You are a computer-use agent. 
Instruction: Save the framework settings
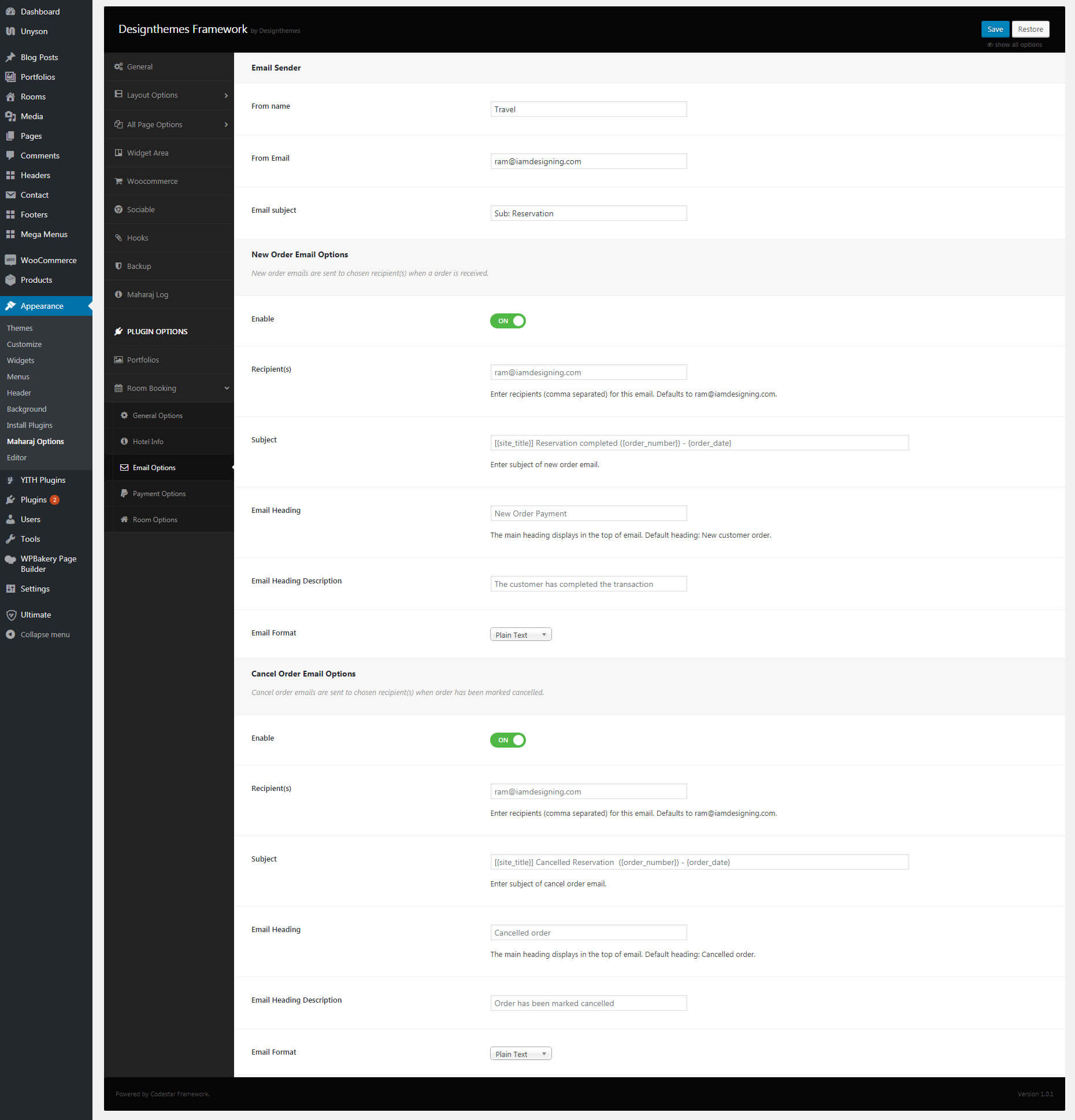pyautogui.click(x=995, y=29)
